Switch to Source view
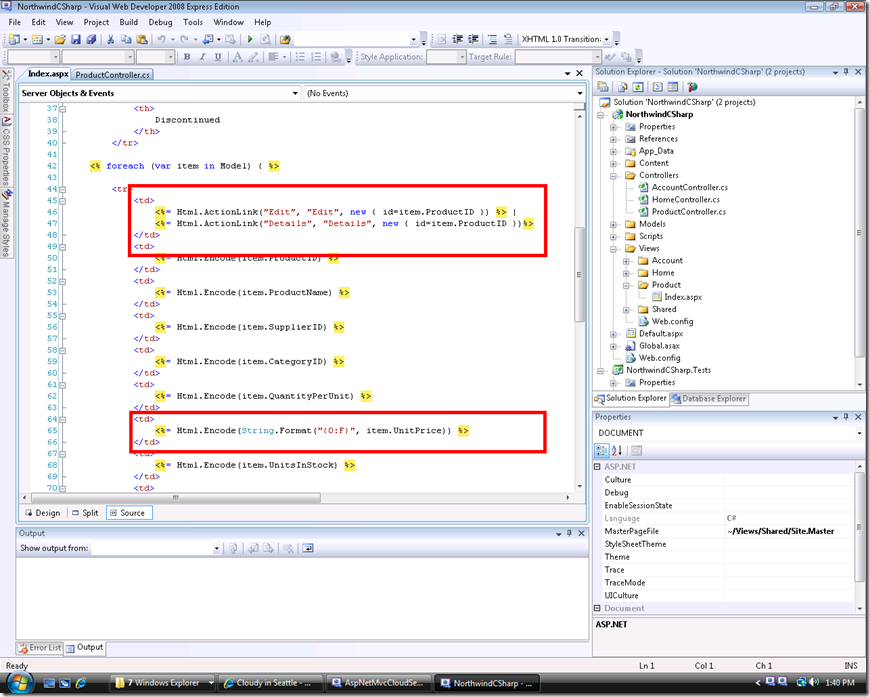Image resolution: width=870 pixels, height=697 pixels. pos(128,513)
